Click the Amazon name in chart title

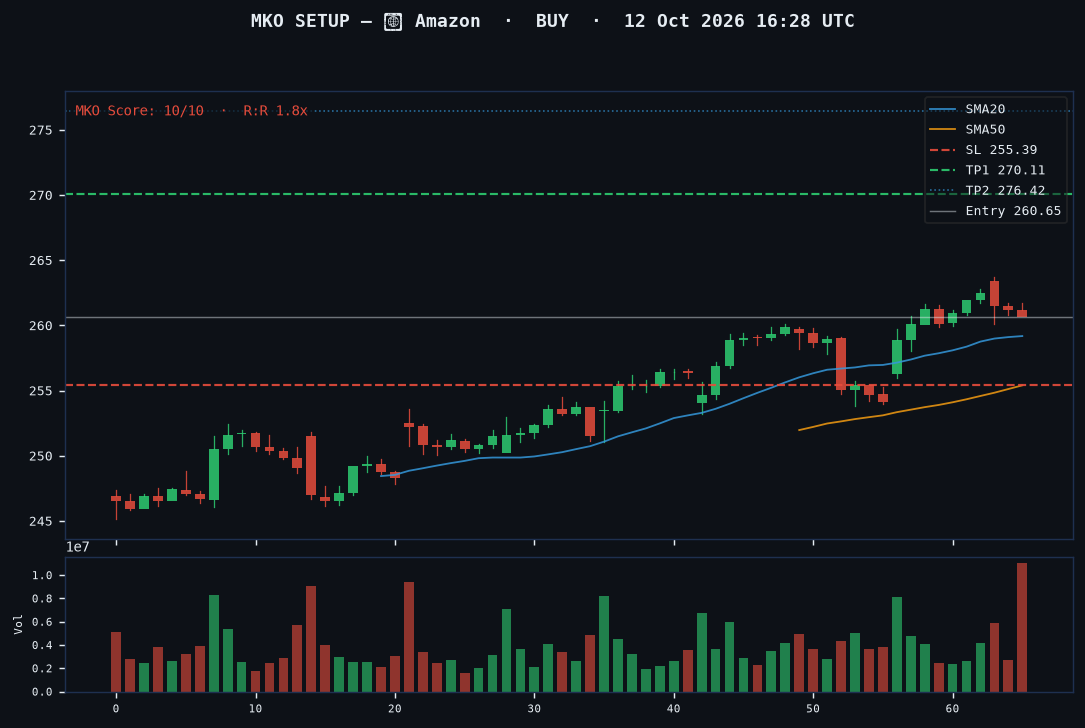click(448, 21)
